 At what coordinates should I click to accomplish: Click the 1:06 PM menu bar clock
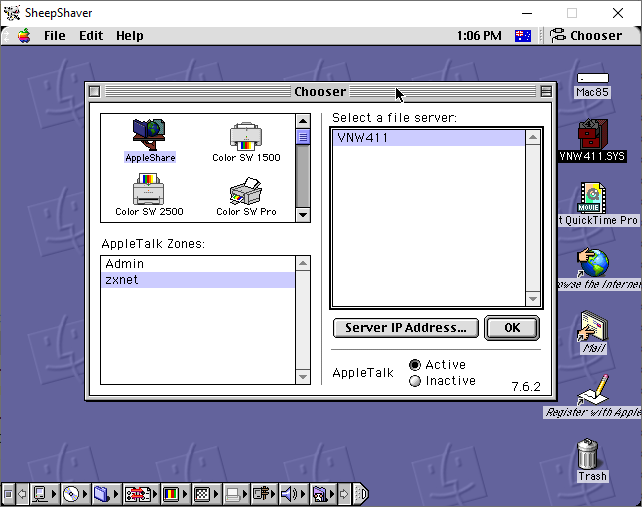click(479, 36)
